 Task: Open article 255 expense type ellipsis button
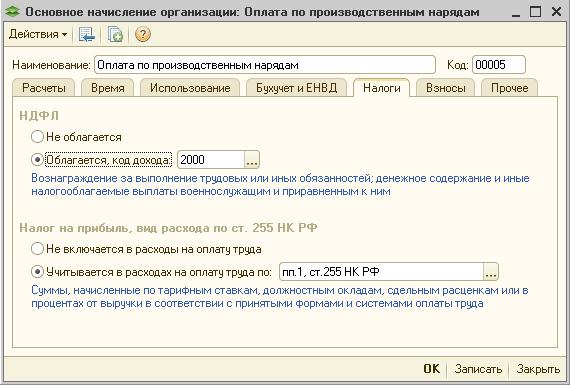(491, 272)
